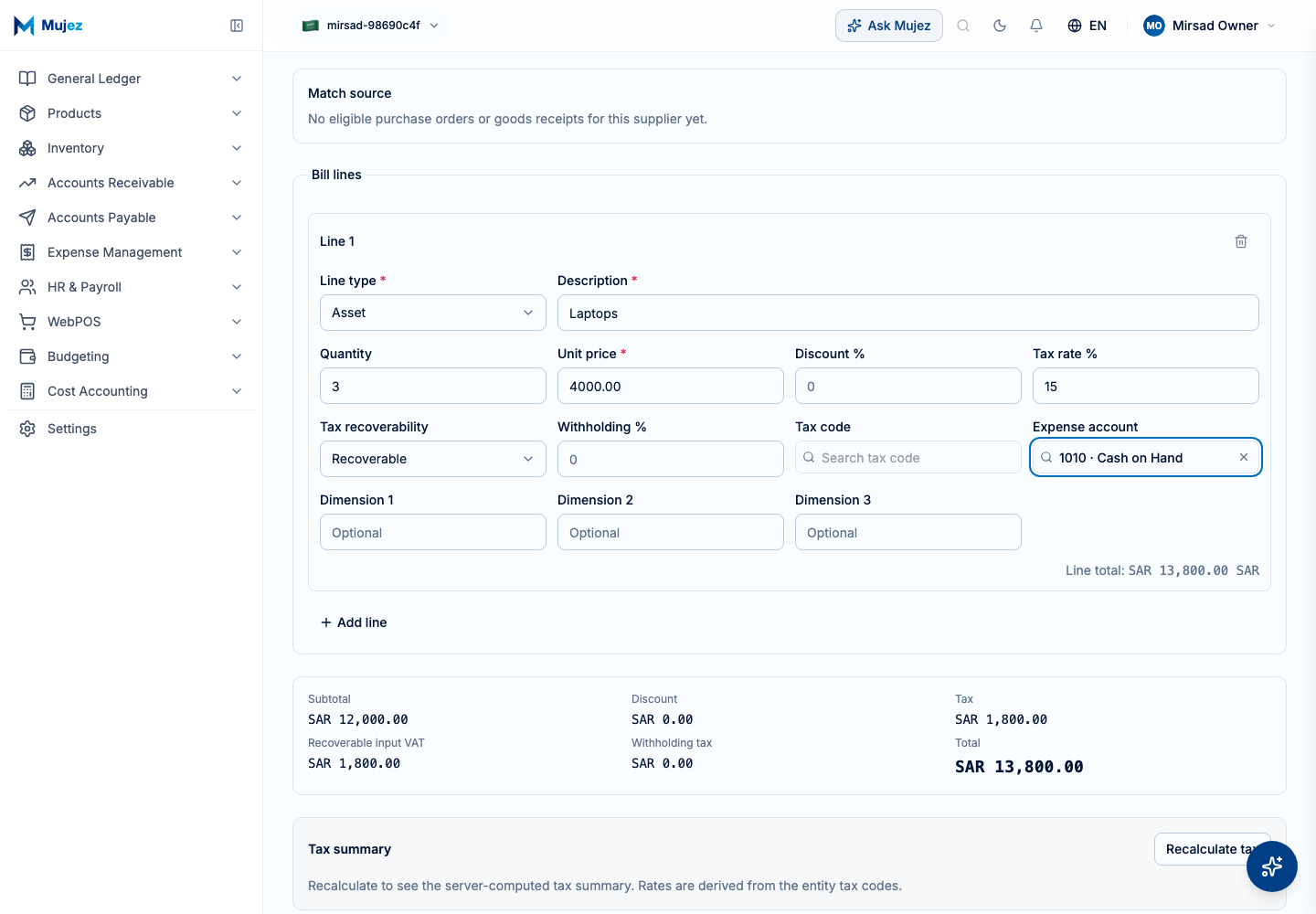Click the Search tax code field
The image size is (1316, 914).
click(x=908, y=457)
